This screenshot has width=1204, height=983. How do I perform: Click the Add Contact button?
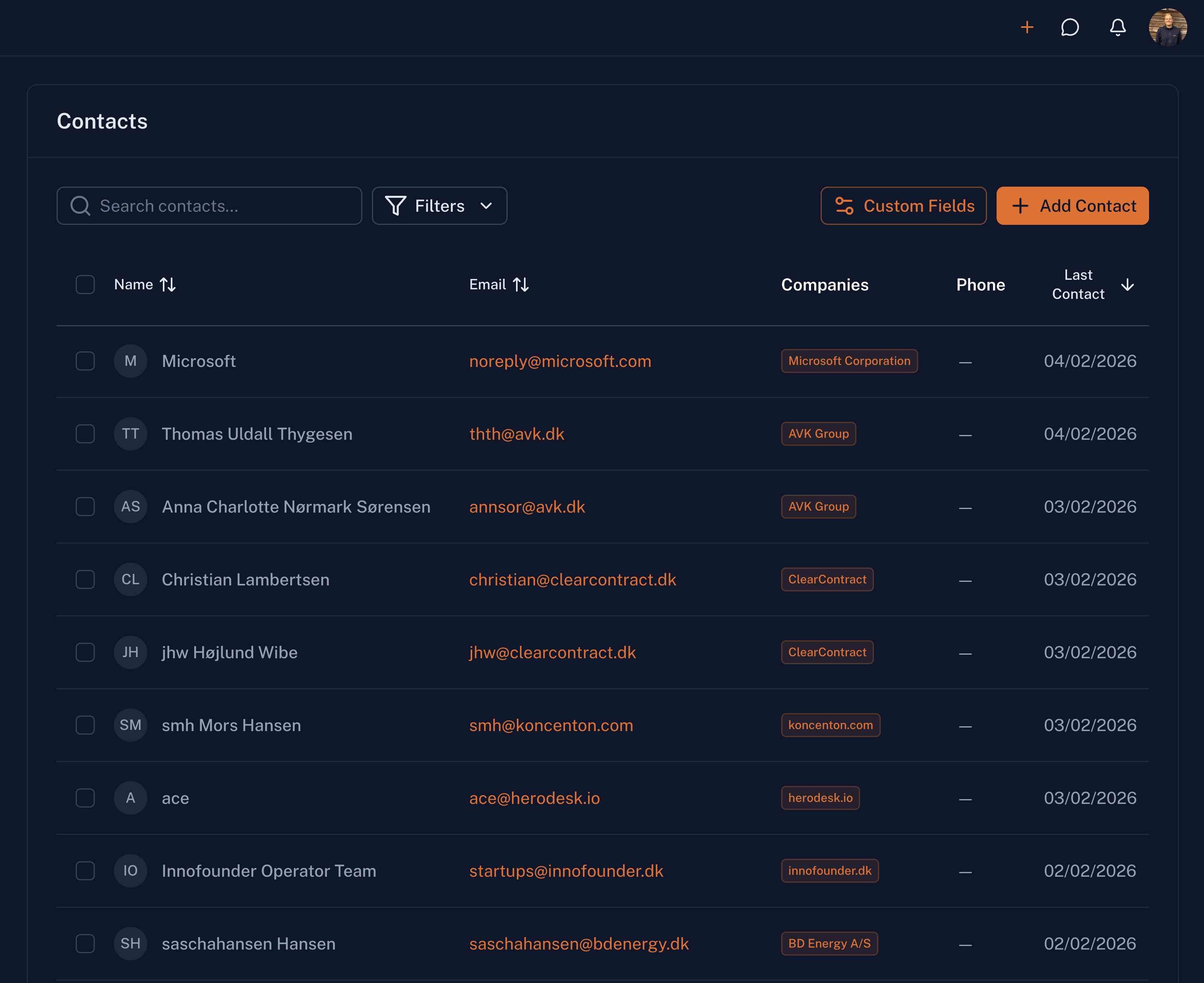pos(1072,205)
